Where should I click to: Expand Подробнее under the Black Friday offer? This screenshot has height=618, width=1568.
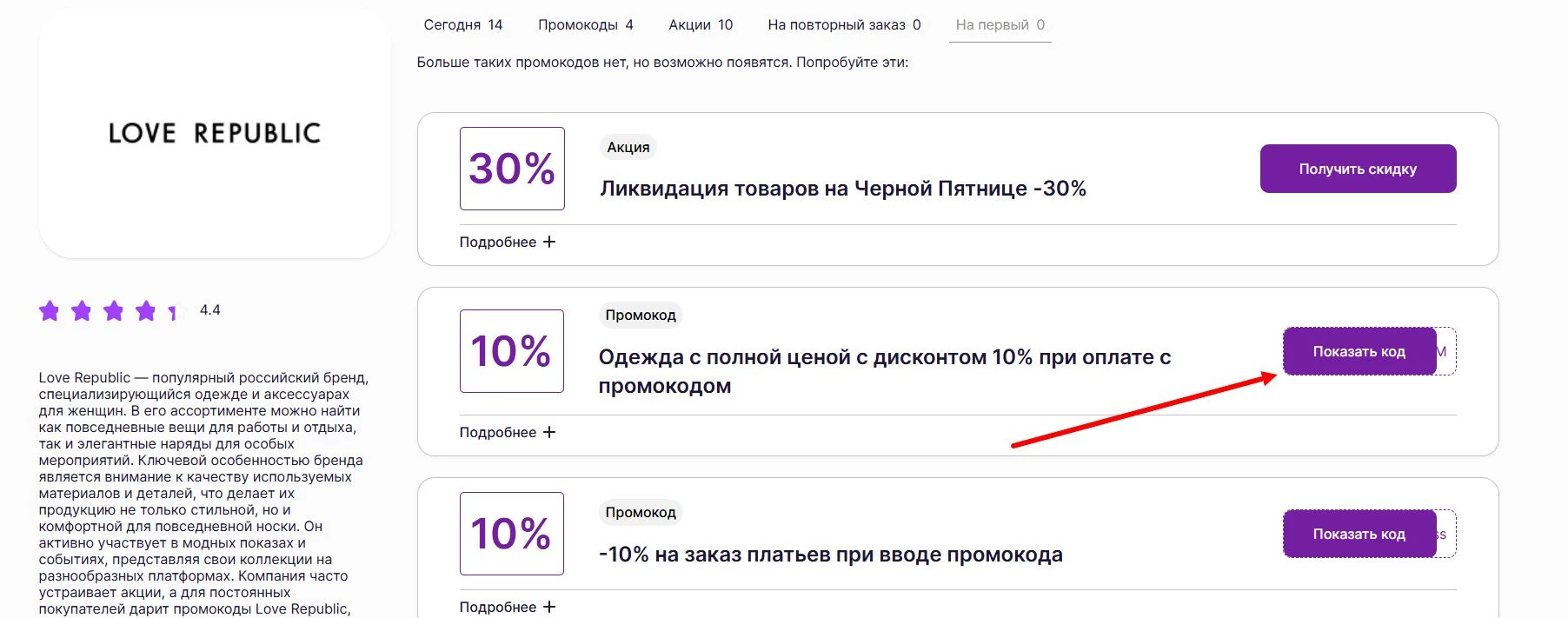[x=508, y=242]
